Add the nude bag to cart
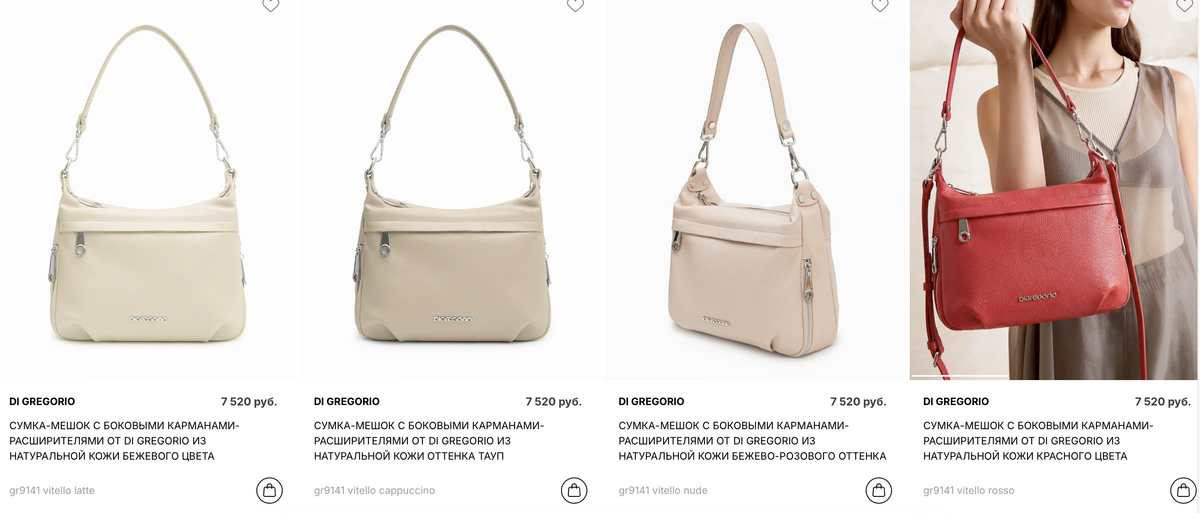The width and height of the screenshot is (1200, 513). tap(878, 490)
